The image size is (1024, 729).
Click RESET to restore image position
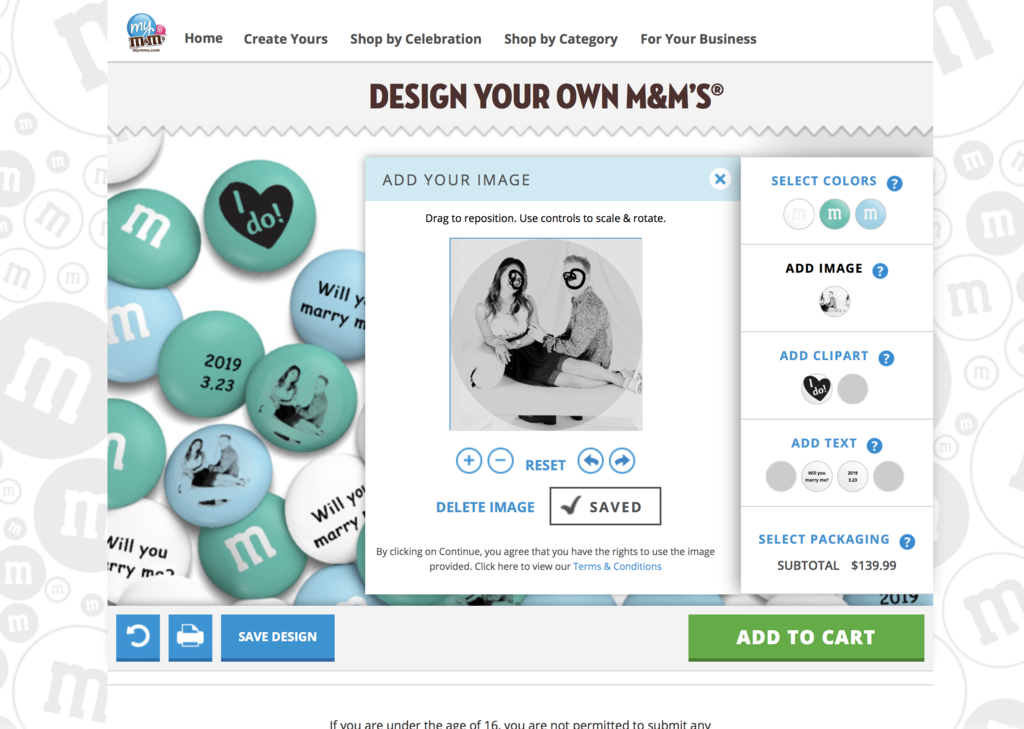(x=545, y=465)
